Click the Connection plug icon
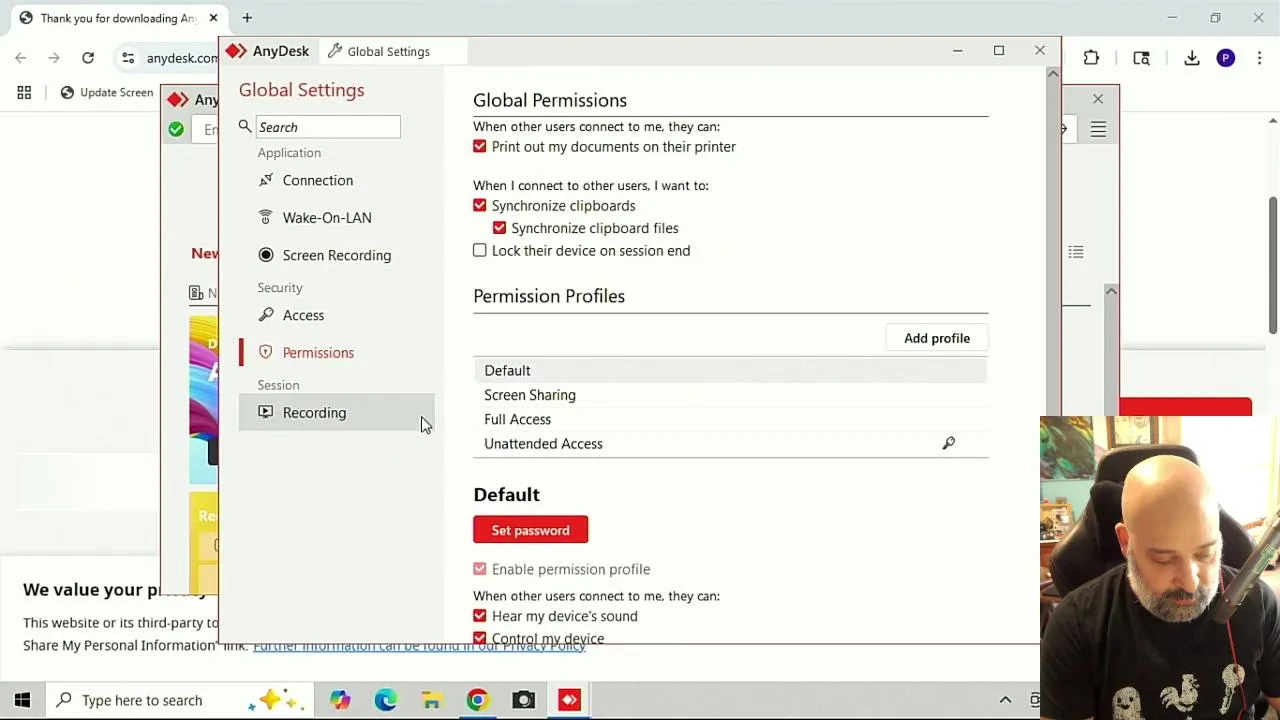Image resolution: width=1280 pixels, height=720 pixels. (265, 180)
